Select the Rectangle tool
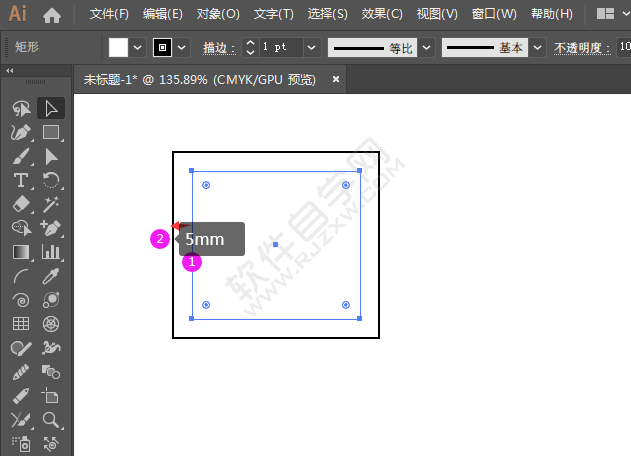631x456 pixels. (51, 132)
